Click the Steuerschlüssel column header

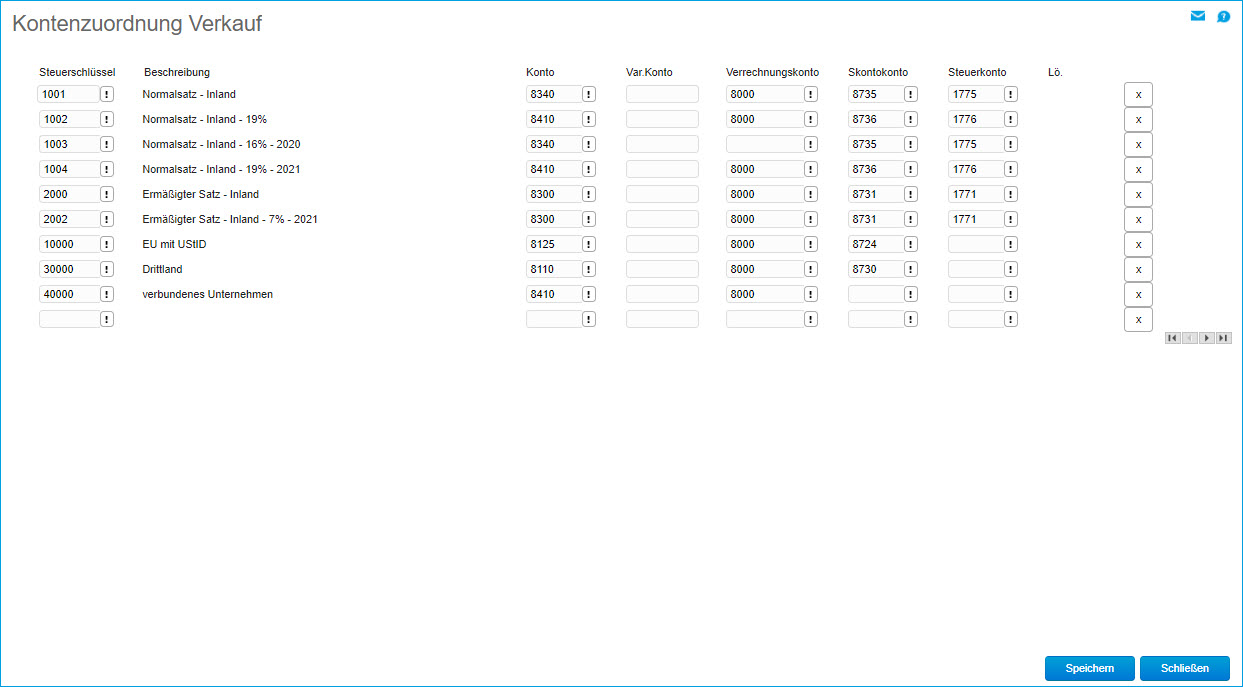click(77, 72)
